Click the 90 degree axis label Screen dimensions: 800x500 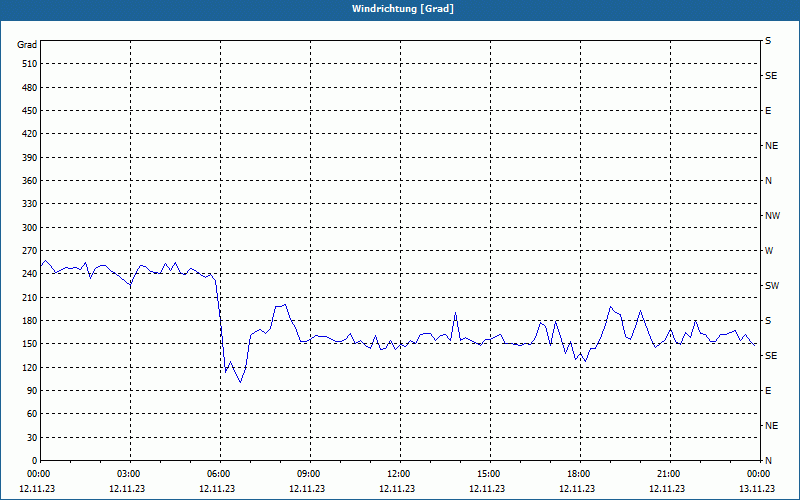(x=32, y=391)
